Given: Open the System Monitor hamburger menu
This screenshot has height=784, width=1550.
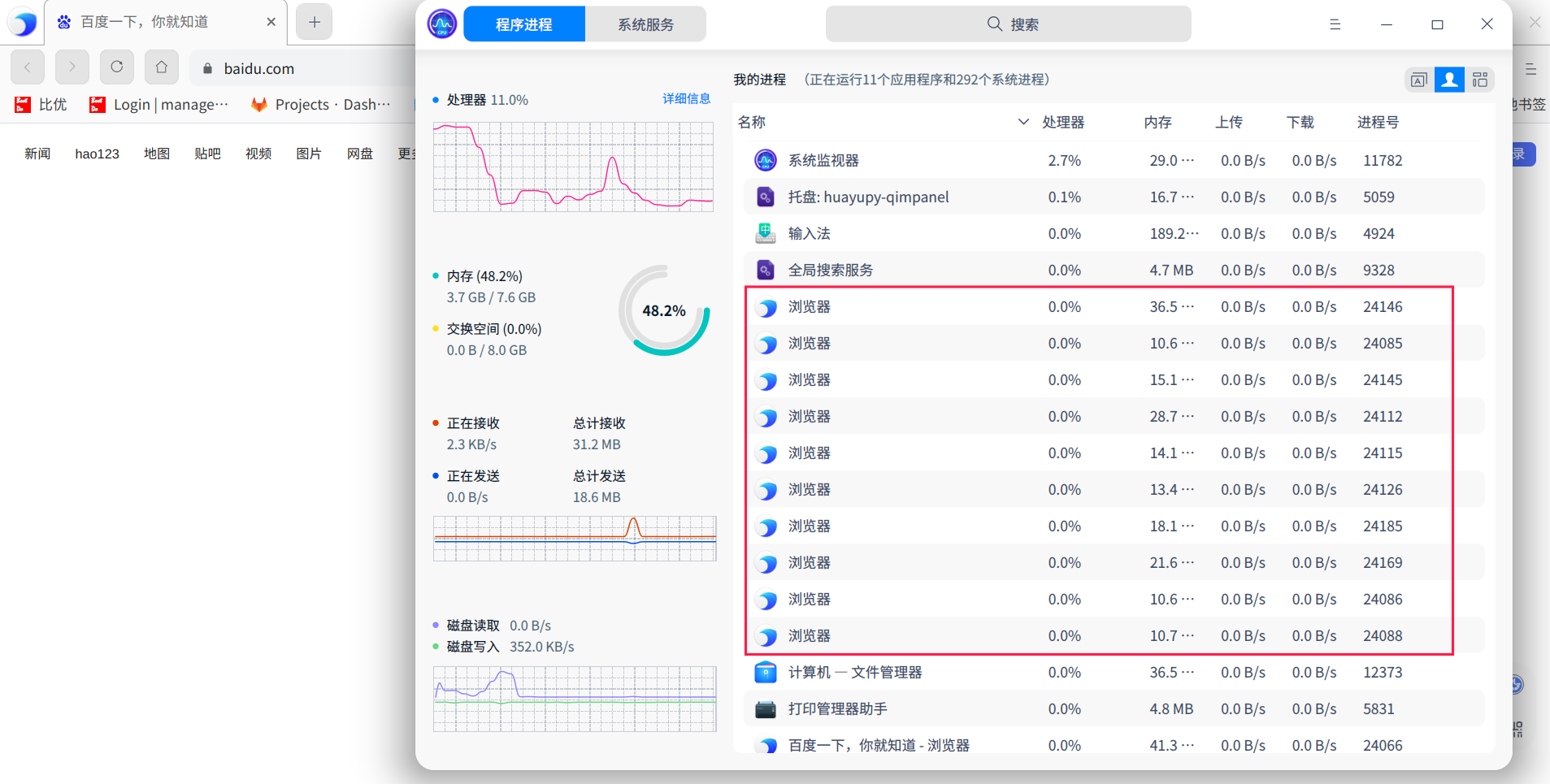Looking at the screenshot, I should pyautogui.click(x=1335, y=24).
